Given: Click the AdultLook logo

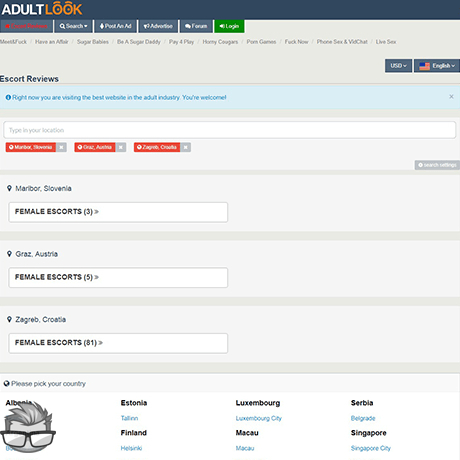Looking at the screenshot, I should pos(42,9).
